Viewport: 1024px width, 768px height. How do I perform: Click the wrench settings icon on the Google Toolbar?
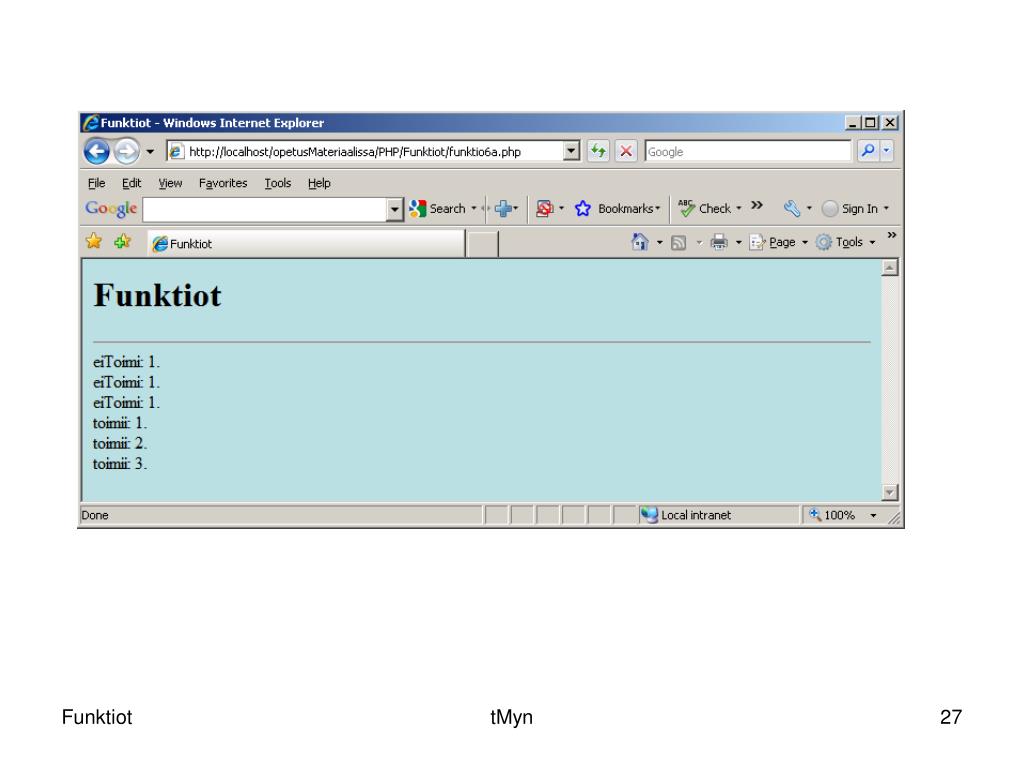click(792, 208)
